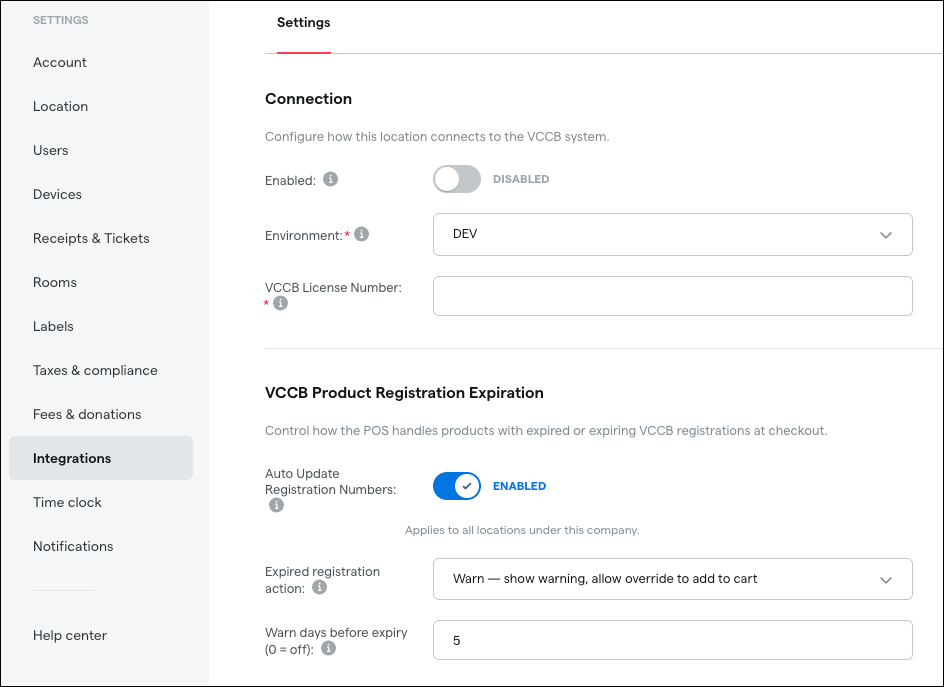
Task: Click 'Applies to all locations under this company.' text
Action: click(522, 530)
